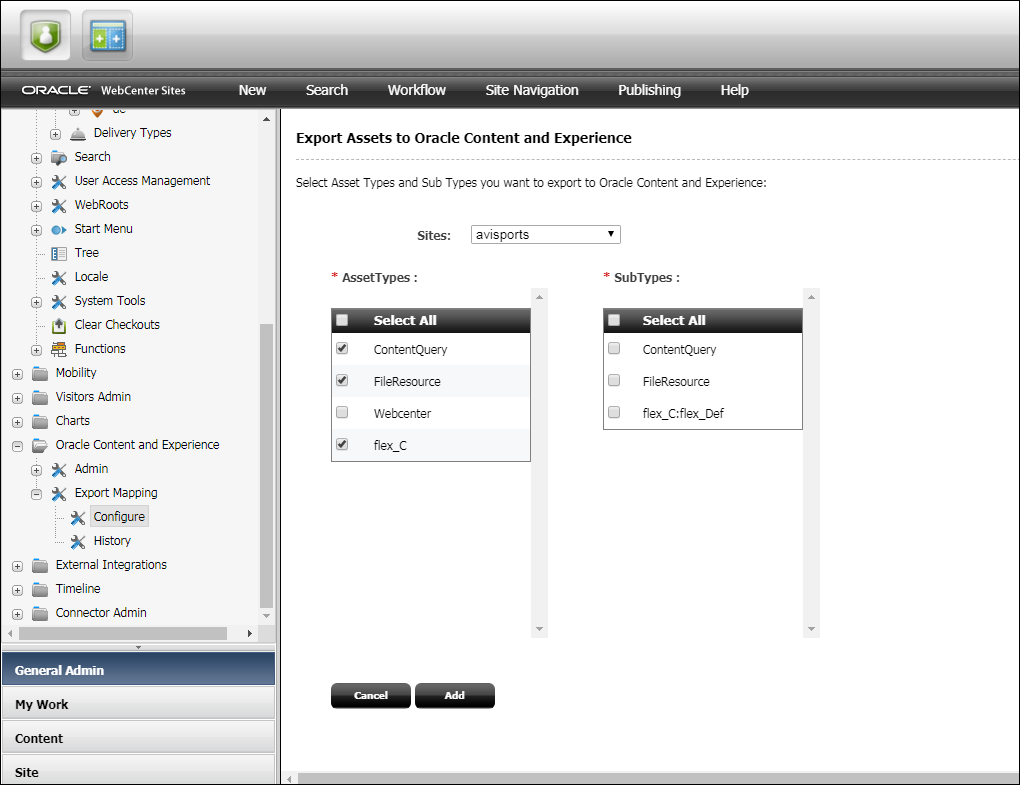The width and height of the screenshot is (1020, 785).
Task: Check flex_C:flex_Def subtype
Action: (614, 412)
